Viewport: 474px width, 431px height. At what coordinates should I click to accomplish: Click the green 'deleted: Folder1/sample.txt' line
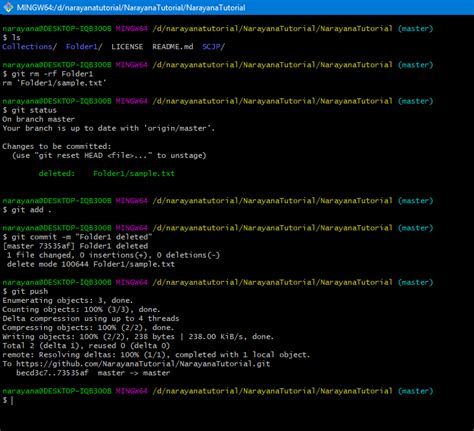pyautogui.click(x=107, y=173)
